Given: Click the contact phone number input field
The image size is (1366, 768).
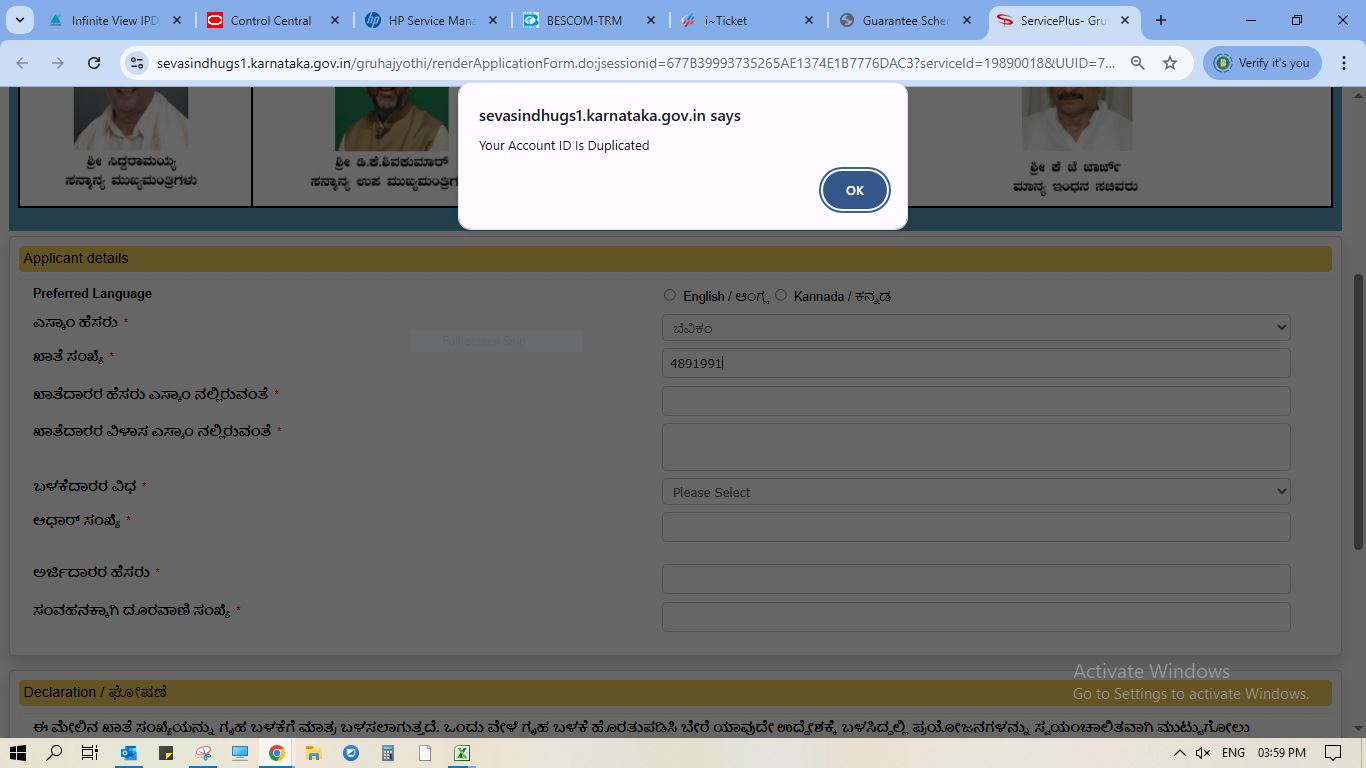Looking at the screenshot, I should click(x=976, y=617).
